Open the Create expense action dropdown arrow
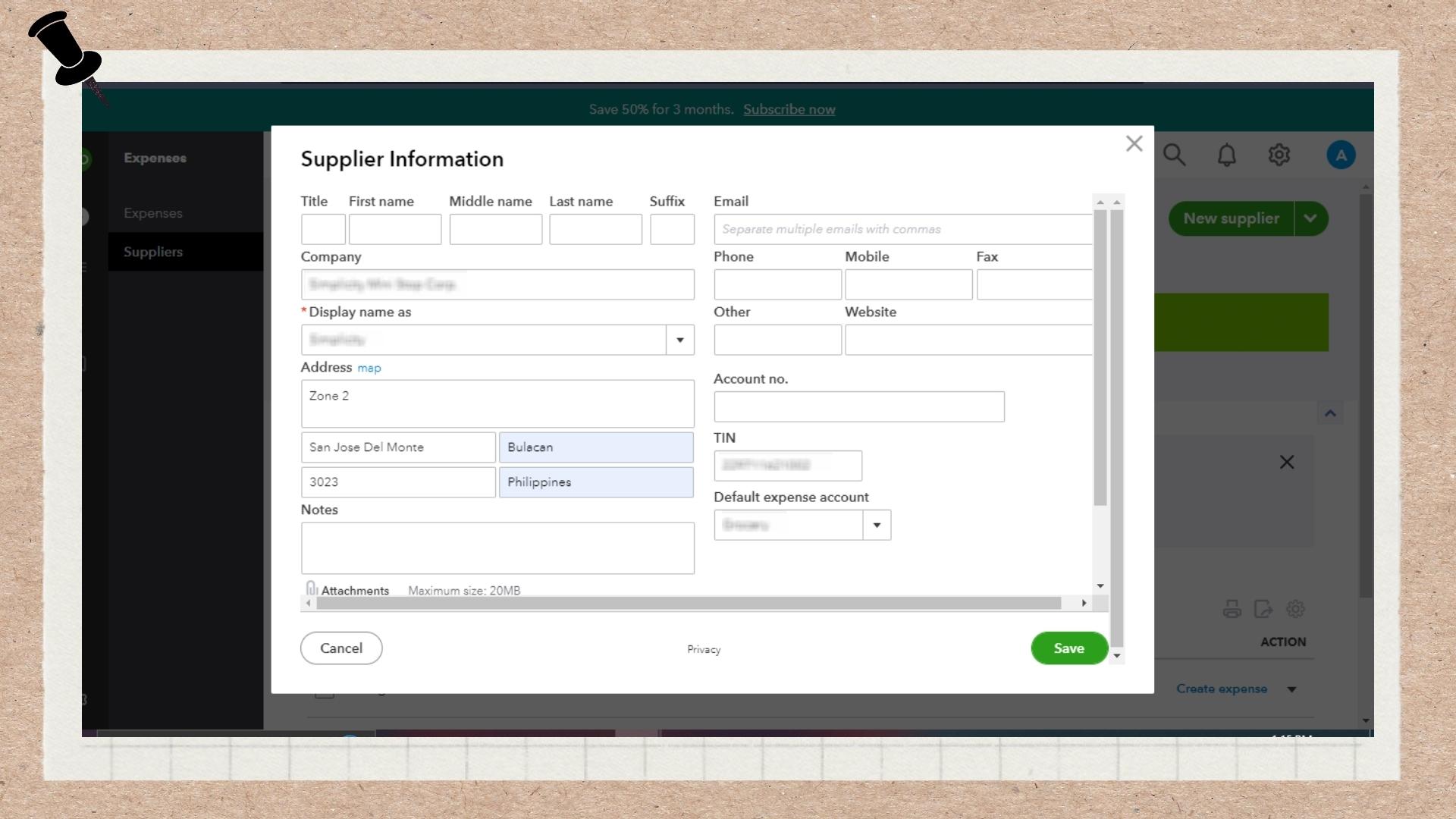 1291,689
